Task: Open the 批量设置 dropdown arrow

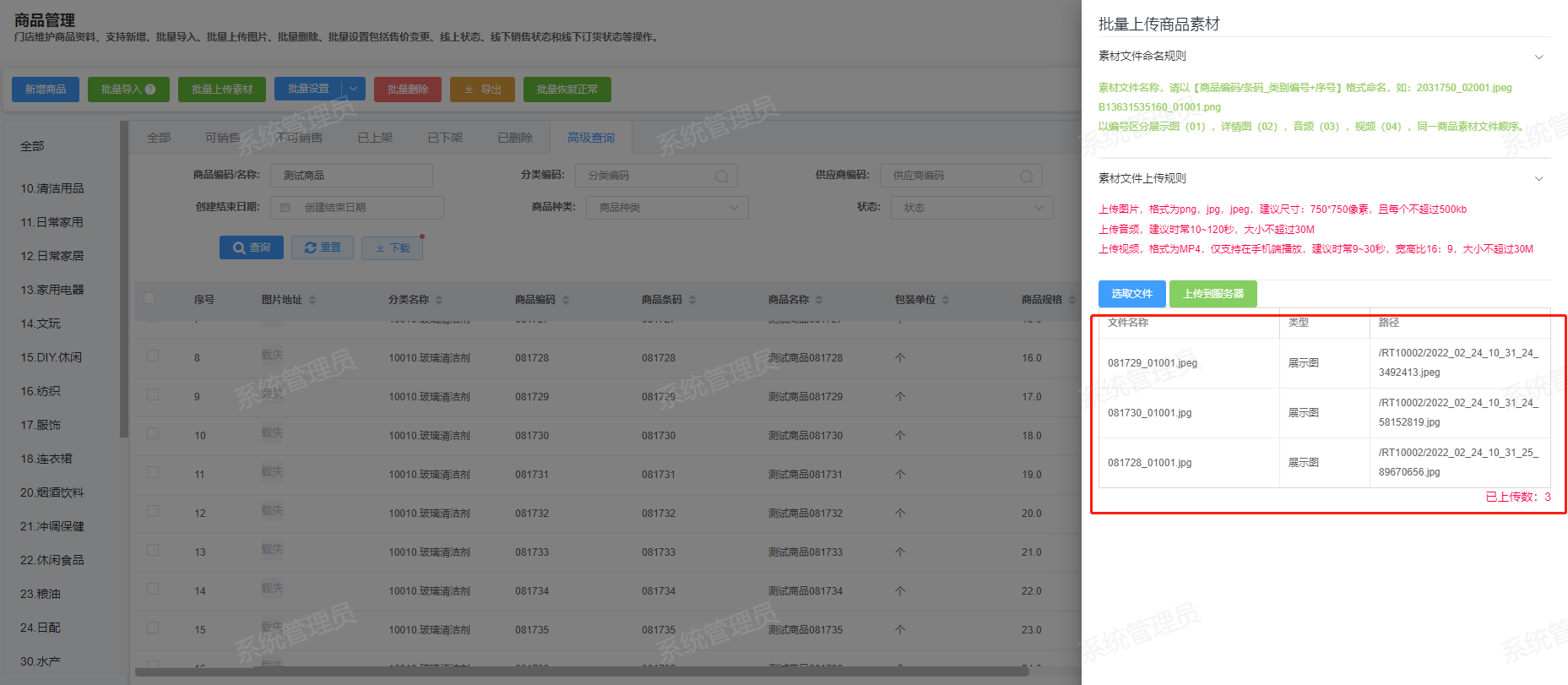Action: click(x=353, y=89)
